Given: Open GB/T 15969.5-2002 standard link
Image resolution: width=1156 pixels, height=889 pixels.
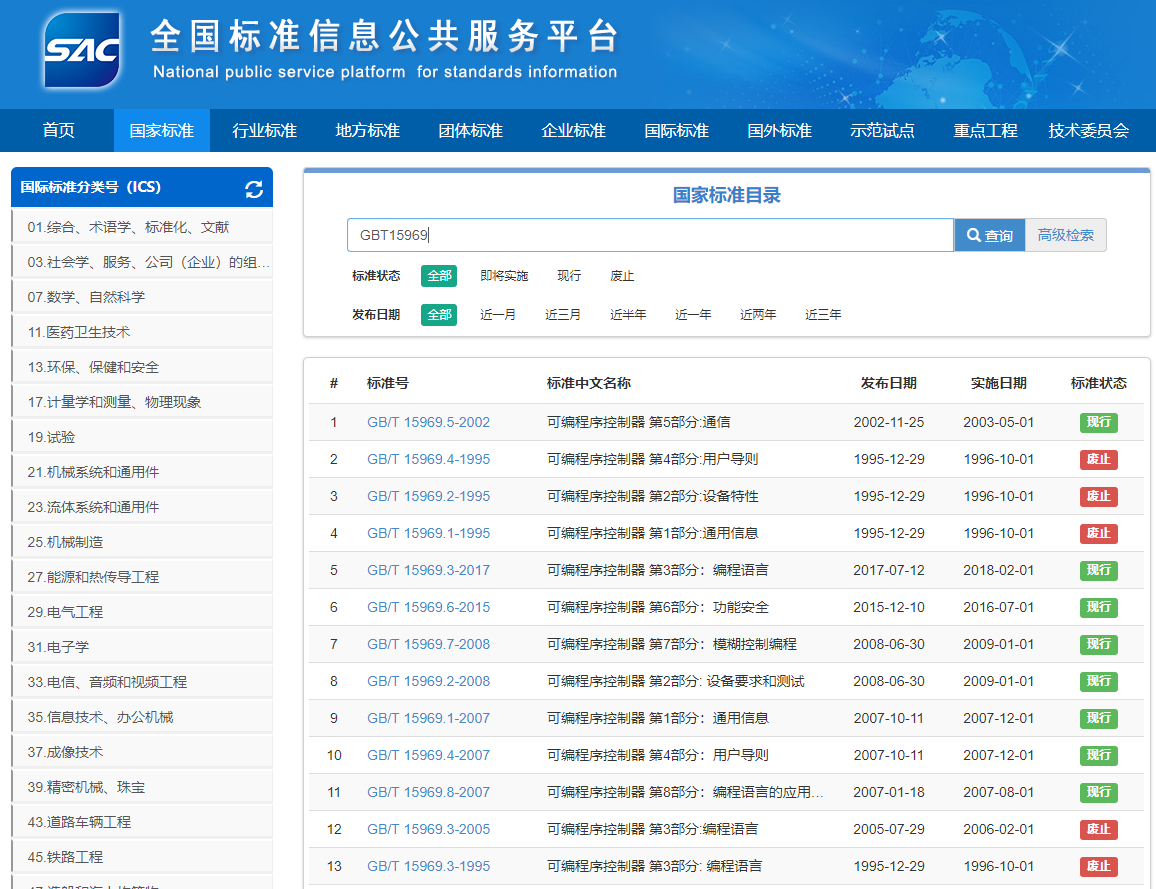Looking at the screenshot, I should (428, 422).
